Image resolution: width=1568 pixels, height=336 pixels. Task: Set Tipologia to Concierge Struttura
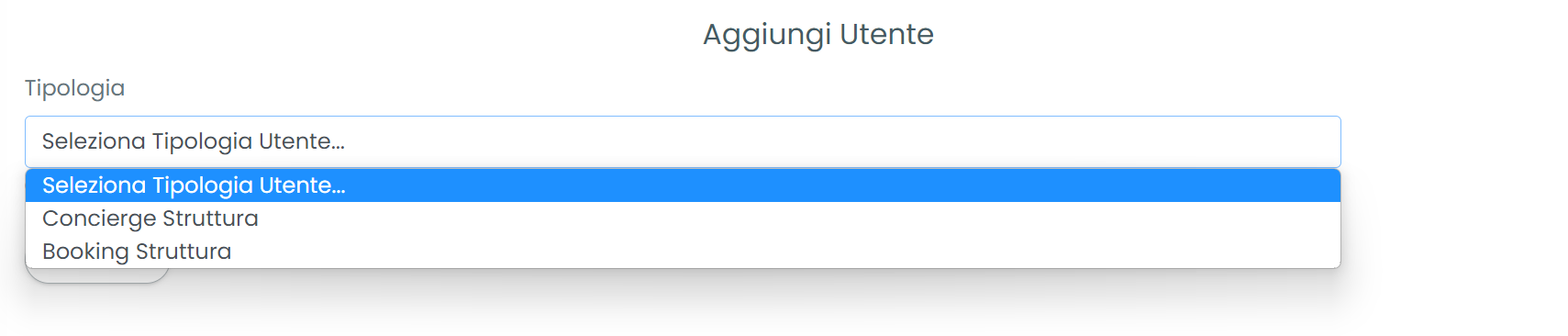(683, 218)
